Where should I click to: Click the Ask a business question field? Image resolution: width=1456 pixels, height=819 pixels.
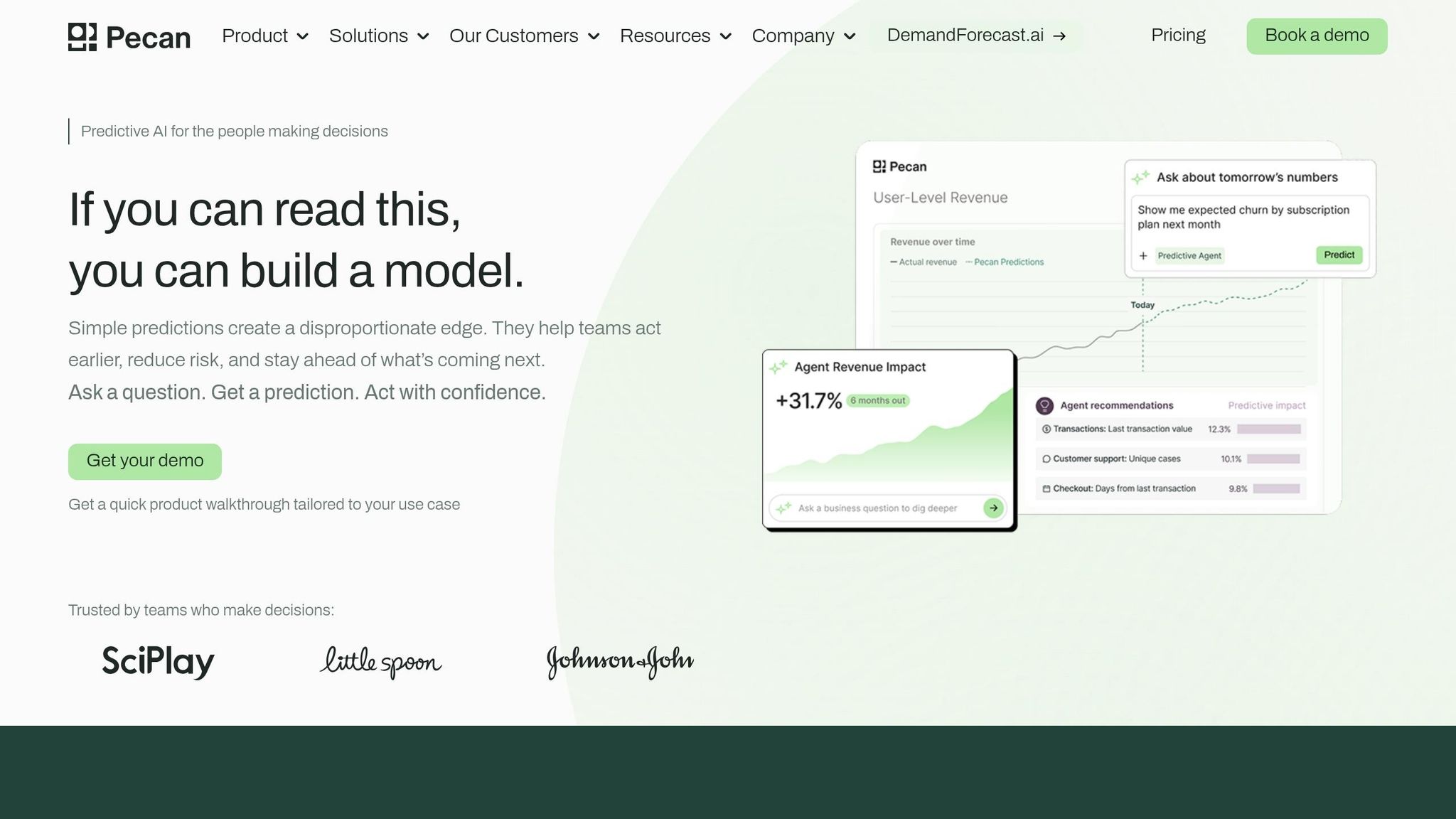coord(877,508)
